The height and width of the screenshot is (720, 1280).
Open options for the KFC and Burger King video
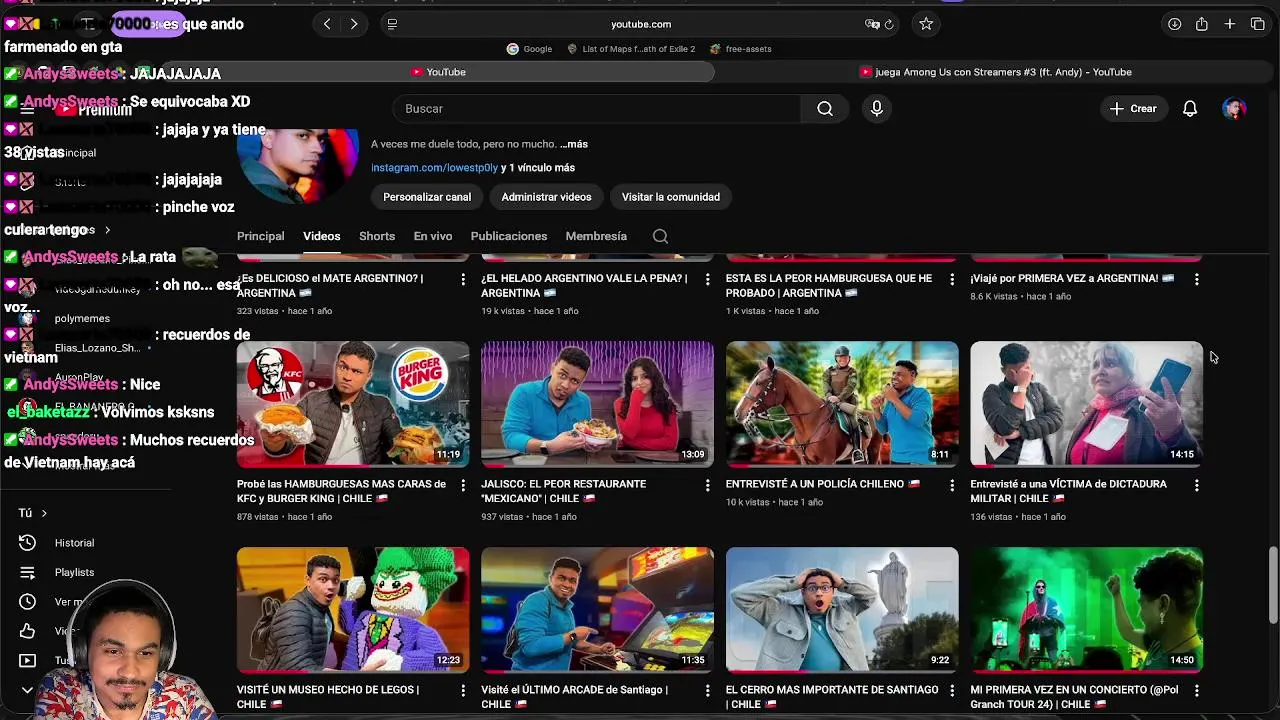(x=462, y=485)
